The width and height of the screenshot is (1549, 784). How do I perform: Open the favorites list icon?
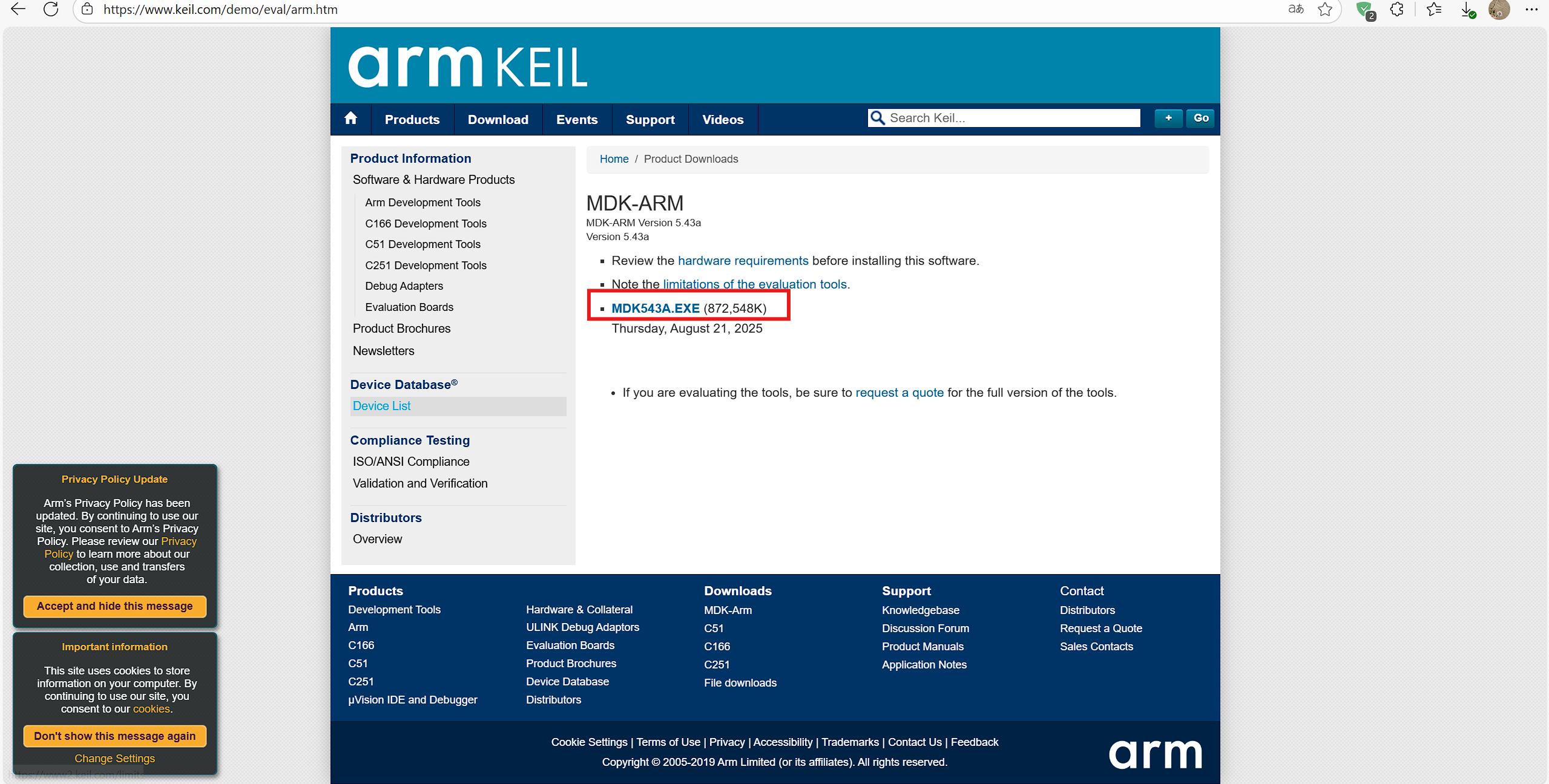(1434, 9)
